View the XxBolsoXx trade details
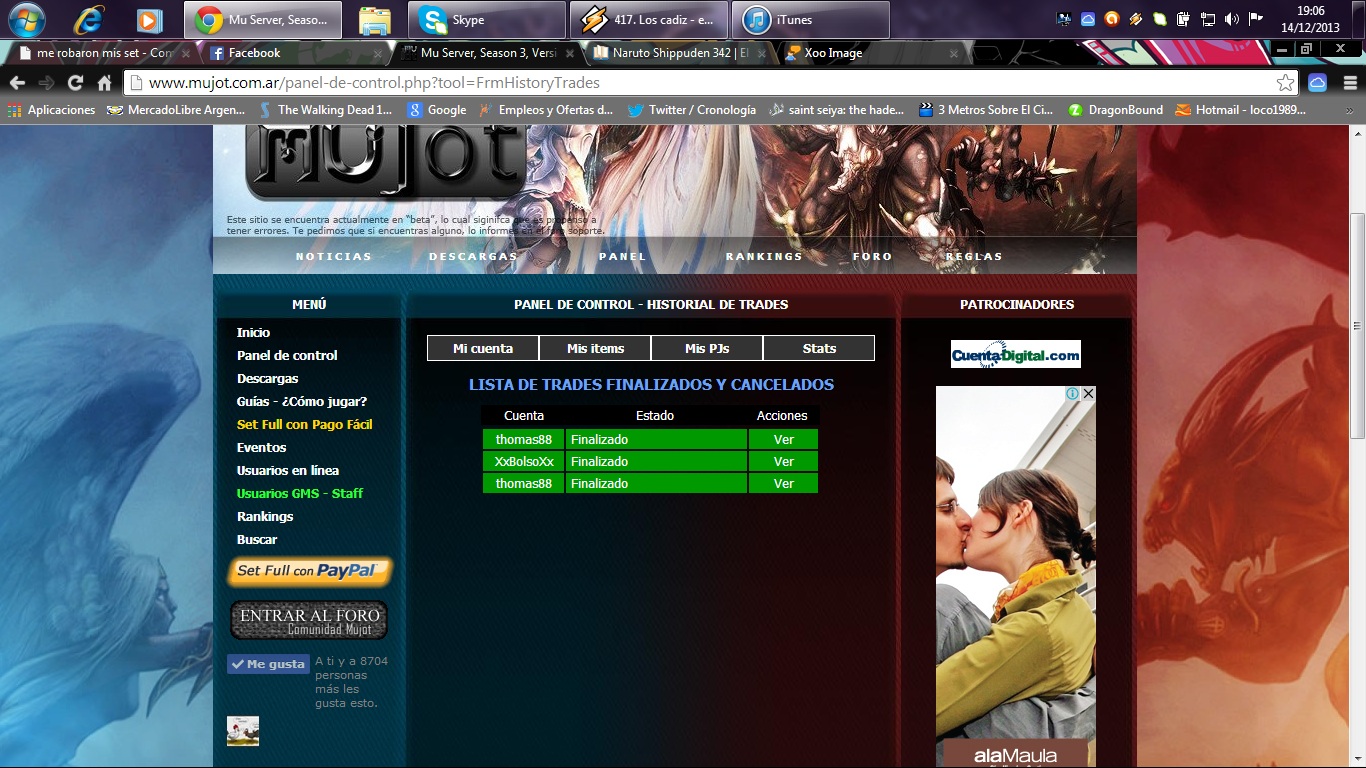Image resolution: width=1366 pixels, height=768 pixels. 784,462
